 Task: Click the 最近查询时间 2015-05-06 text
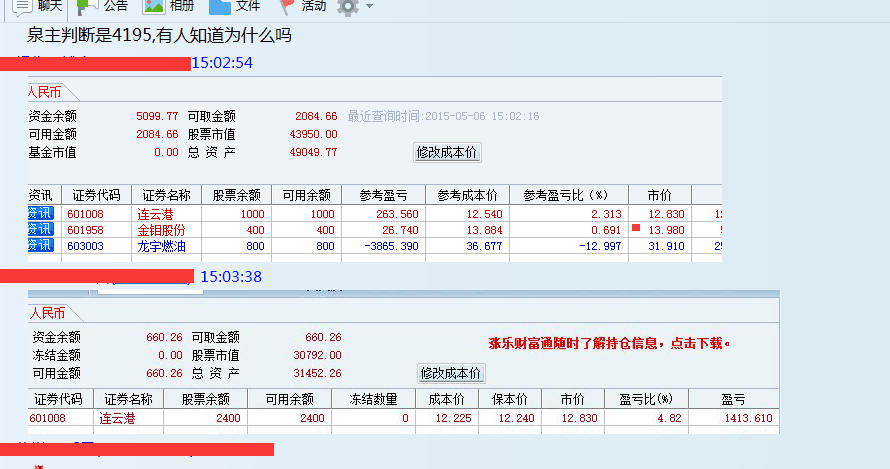coord(443,116)
